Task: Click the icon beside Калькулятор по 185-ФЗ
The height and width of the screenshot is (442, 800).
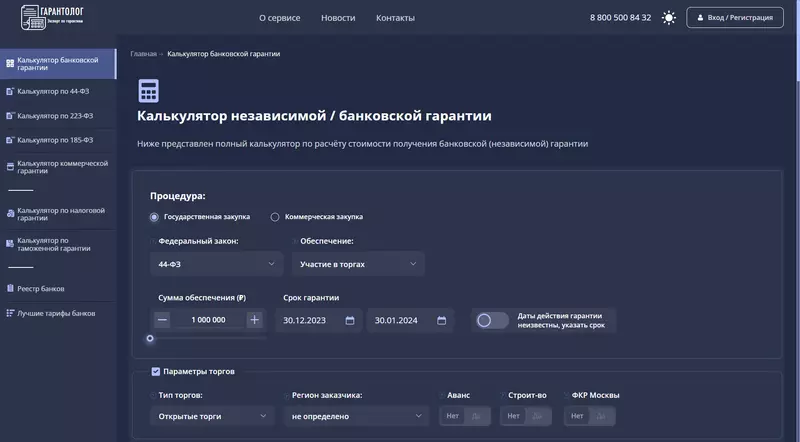Action: (x=10, y=140)
